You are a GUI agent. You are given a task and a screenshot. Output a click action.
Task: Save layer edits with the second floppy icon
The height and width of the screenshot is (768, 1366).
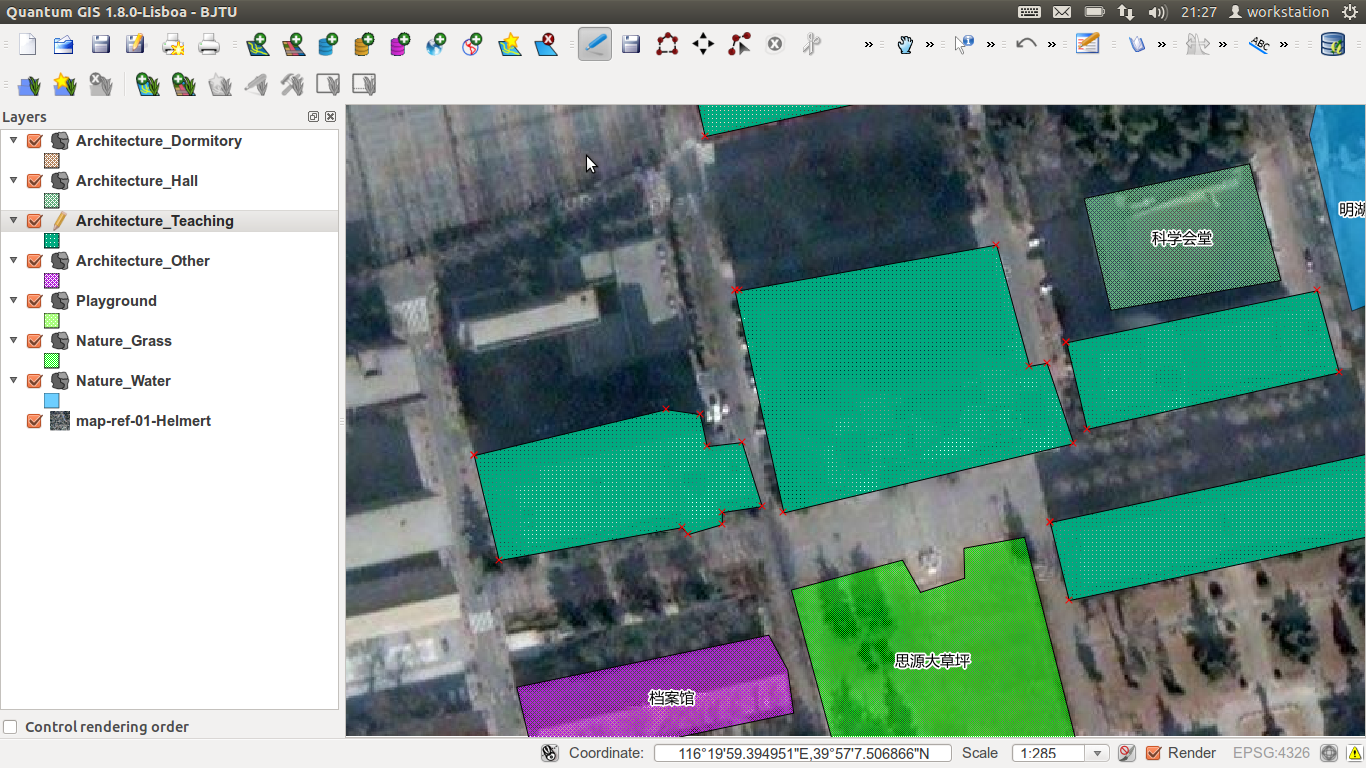631,44
